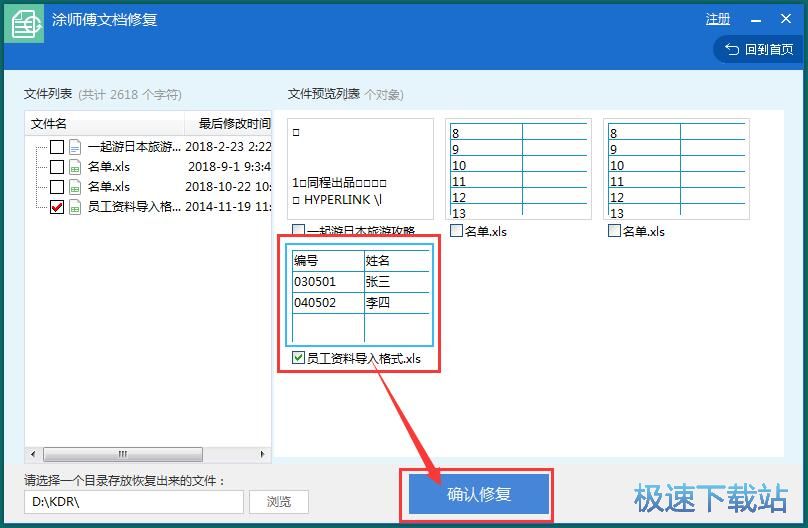Click the file list scroll right arrow
The image size is (808, 528).
[262, 454]
